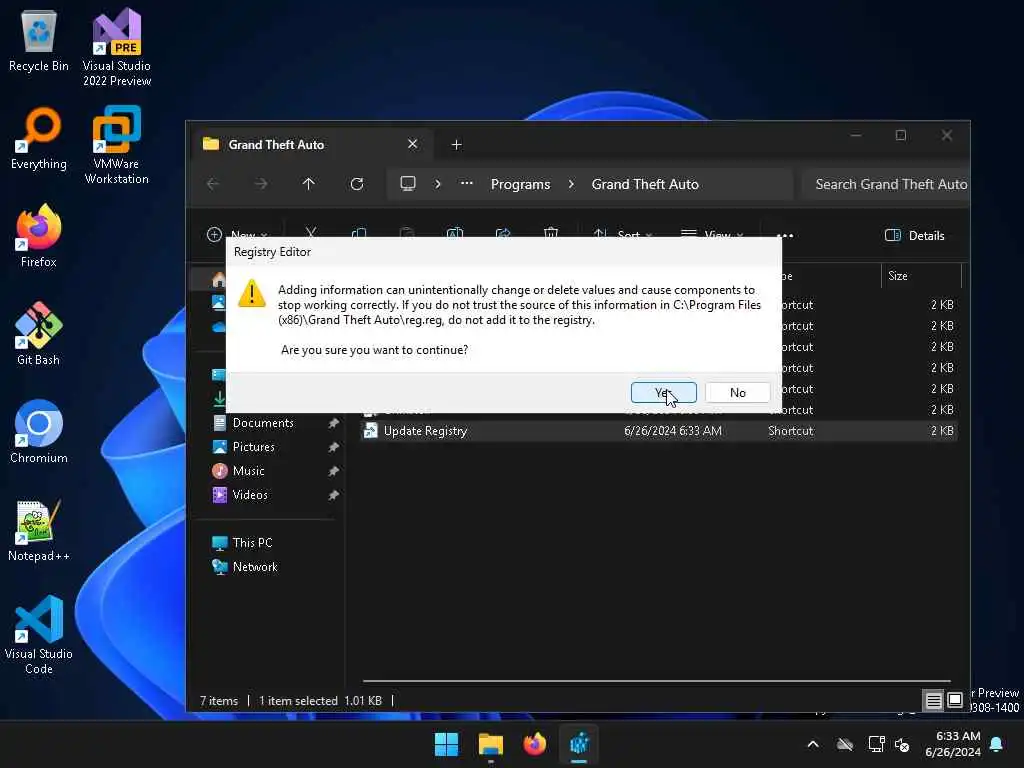Screen dimensions: 1024x768
Task: Click the pin icon beside Music
Action: (x=333, y=472)
